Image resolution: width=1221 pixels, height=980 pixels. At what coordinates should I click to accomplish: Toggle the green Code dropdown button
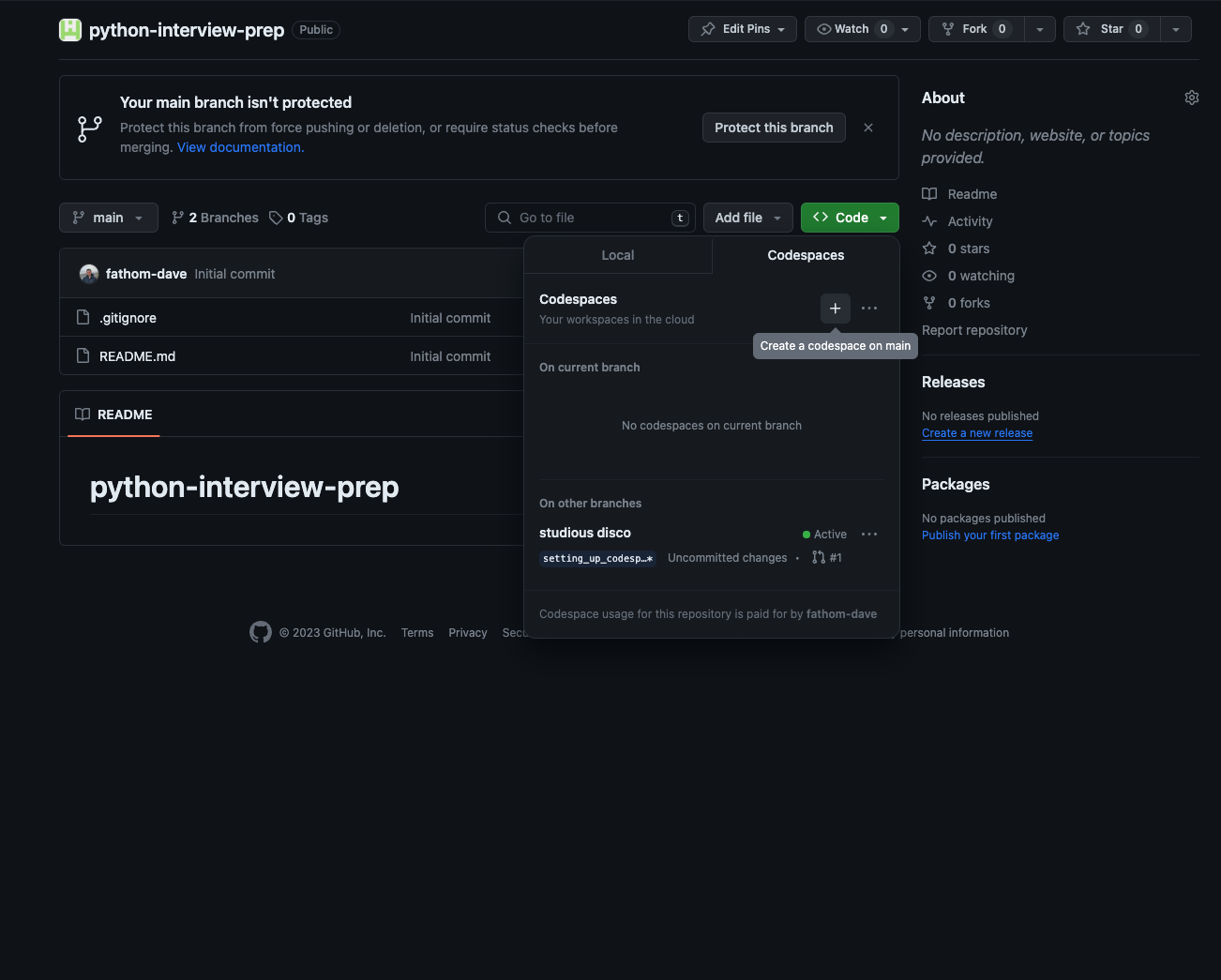point(850,218)
